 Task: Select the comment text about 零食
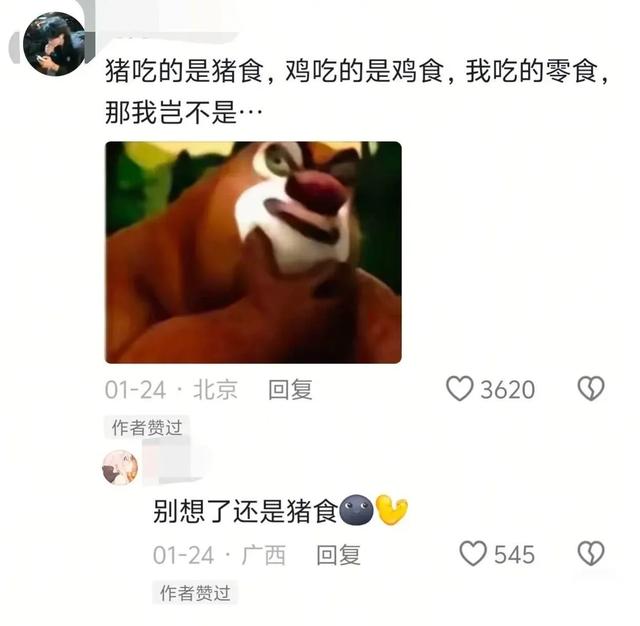click(357, 92)
